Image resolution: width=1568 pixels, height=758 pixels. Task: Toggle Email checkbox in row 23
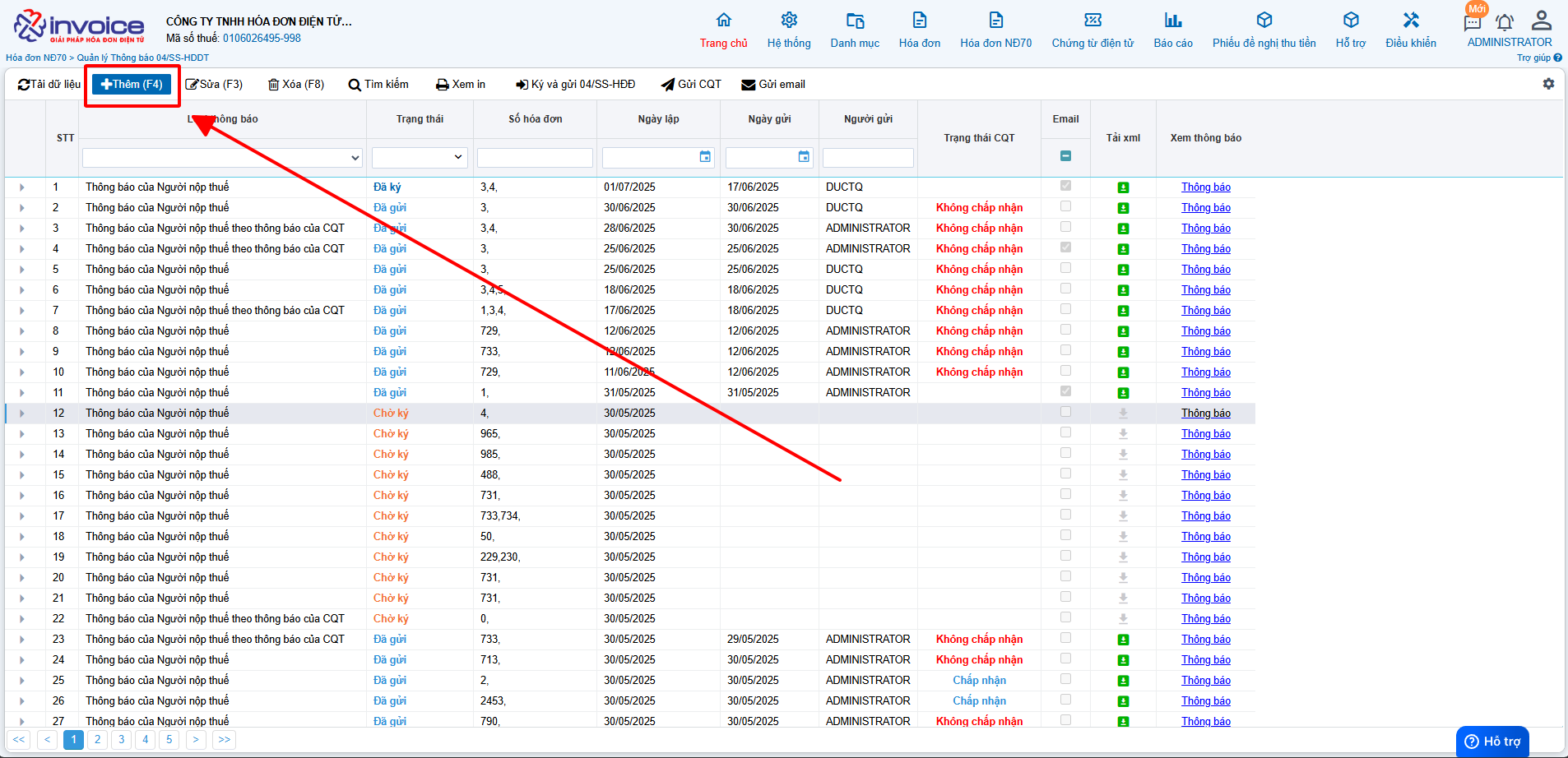(1065, 638)
